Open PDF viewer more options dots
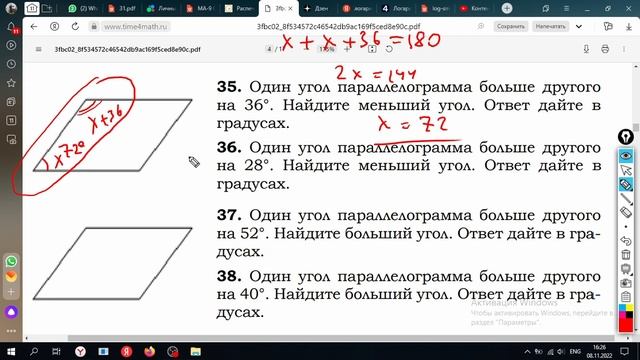The height and width of the screenshot is (360, 640). (624, 49)
